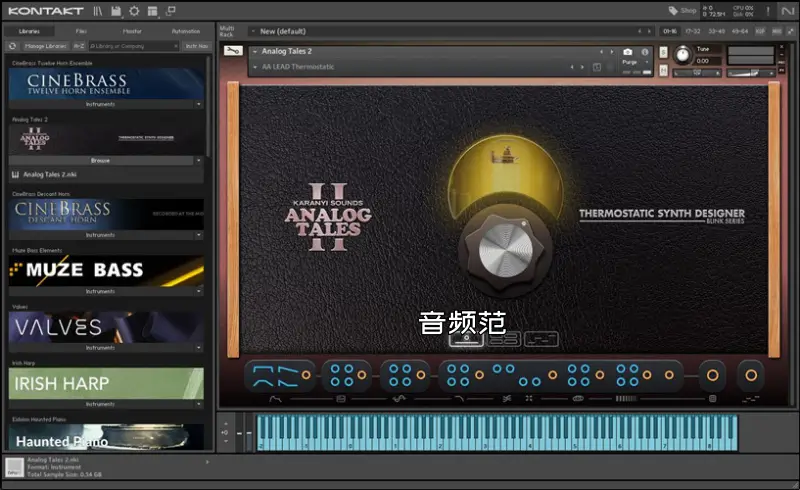The height and width of the screenshot is (490, 800).
Task: Click the LFO wave icon under modules
Action: 399,399
